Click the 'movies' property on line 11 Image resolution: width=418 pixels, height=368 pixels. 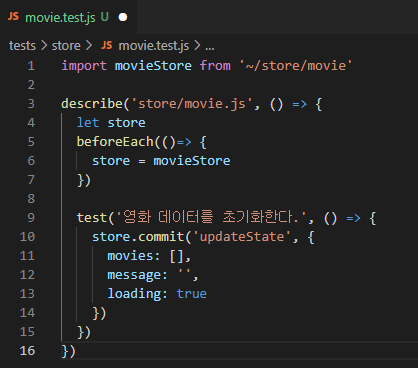point(130,256)
